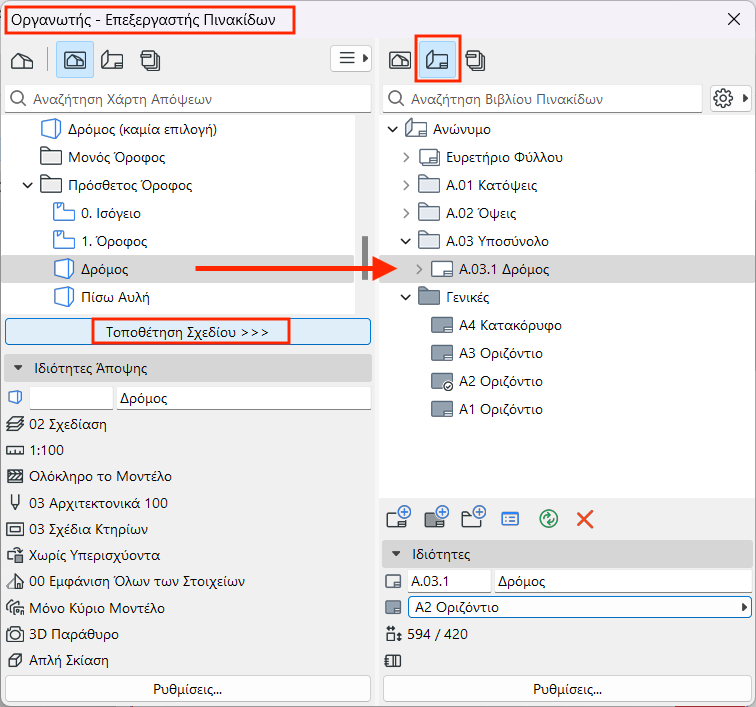This screenshot has height=707, width=756.
Task: Expand A.01 Κατόψεις folder
Action: coord(406,185)
